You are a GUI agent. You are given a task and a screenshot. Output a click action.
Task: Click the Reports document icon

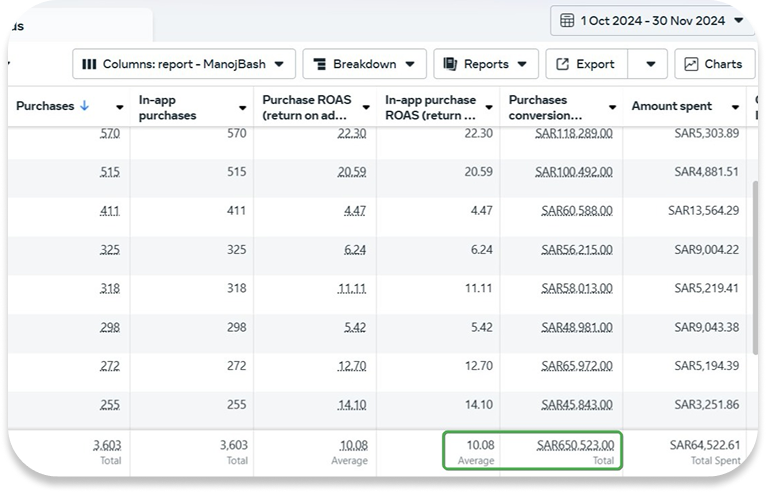click(x=451, y=64)
